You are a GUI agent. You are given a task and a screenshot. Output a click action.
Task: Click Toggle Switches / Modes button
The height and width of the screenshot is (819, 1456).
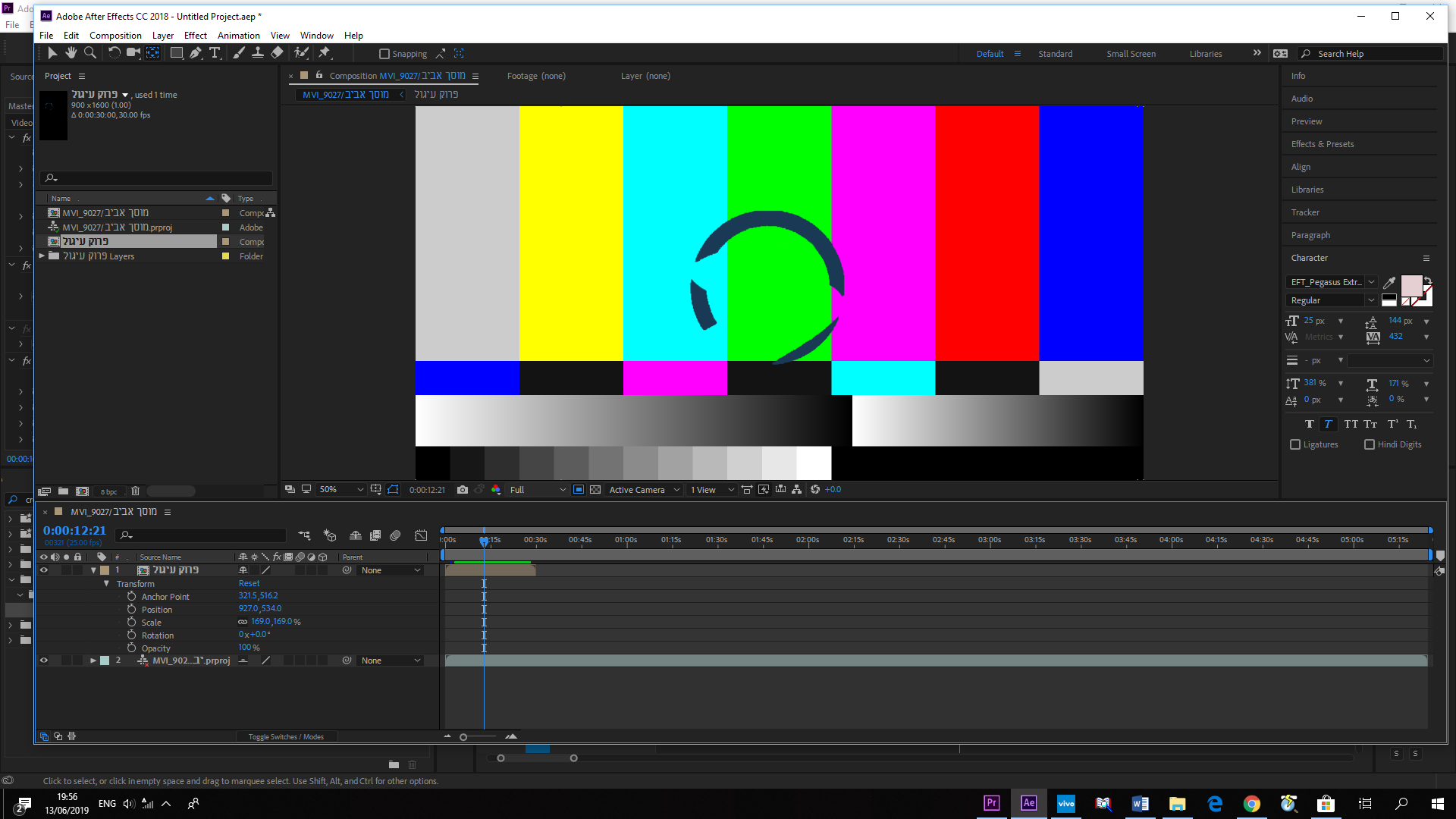(x=286, y=737)
